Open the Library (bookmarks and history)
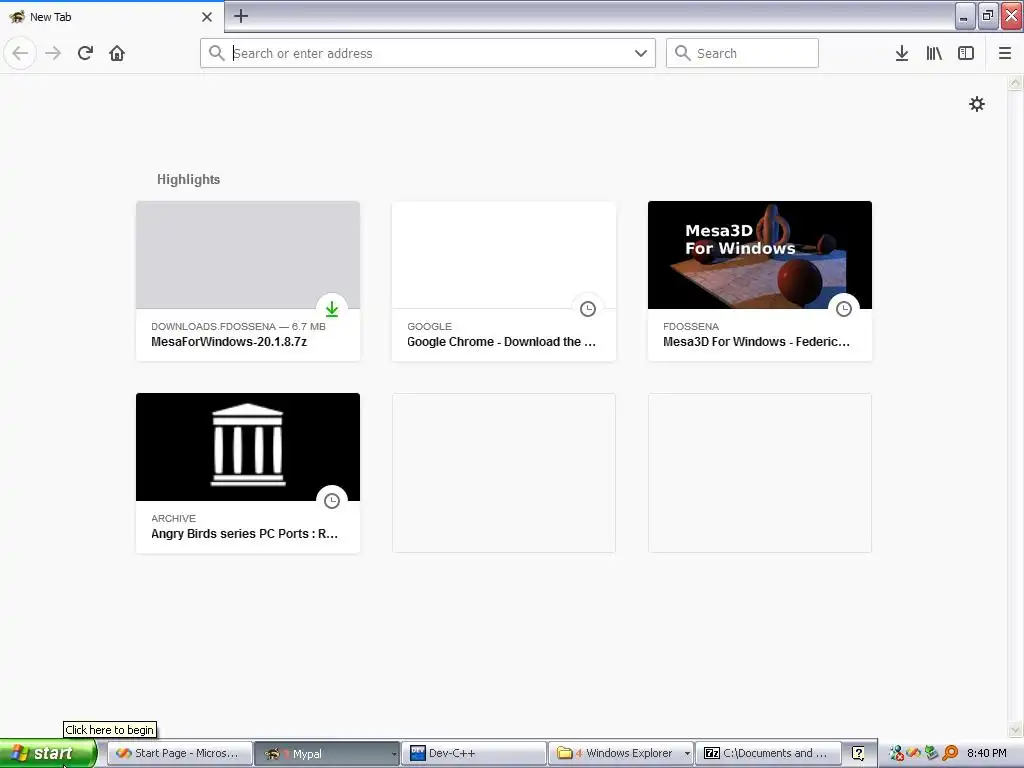This screenshot has width=1024, height=768. pos(934,53)
